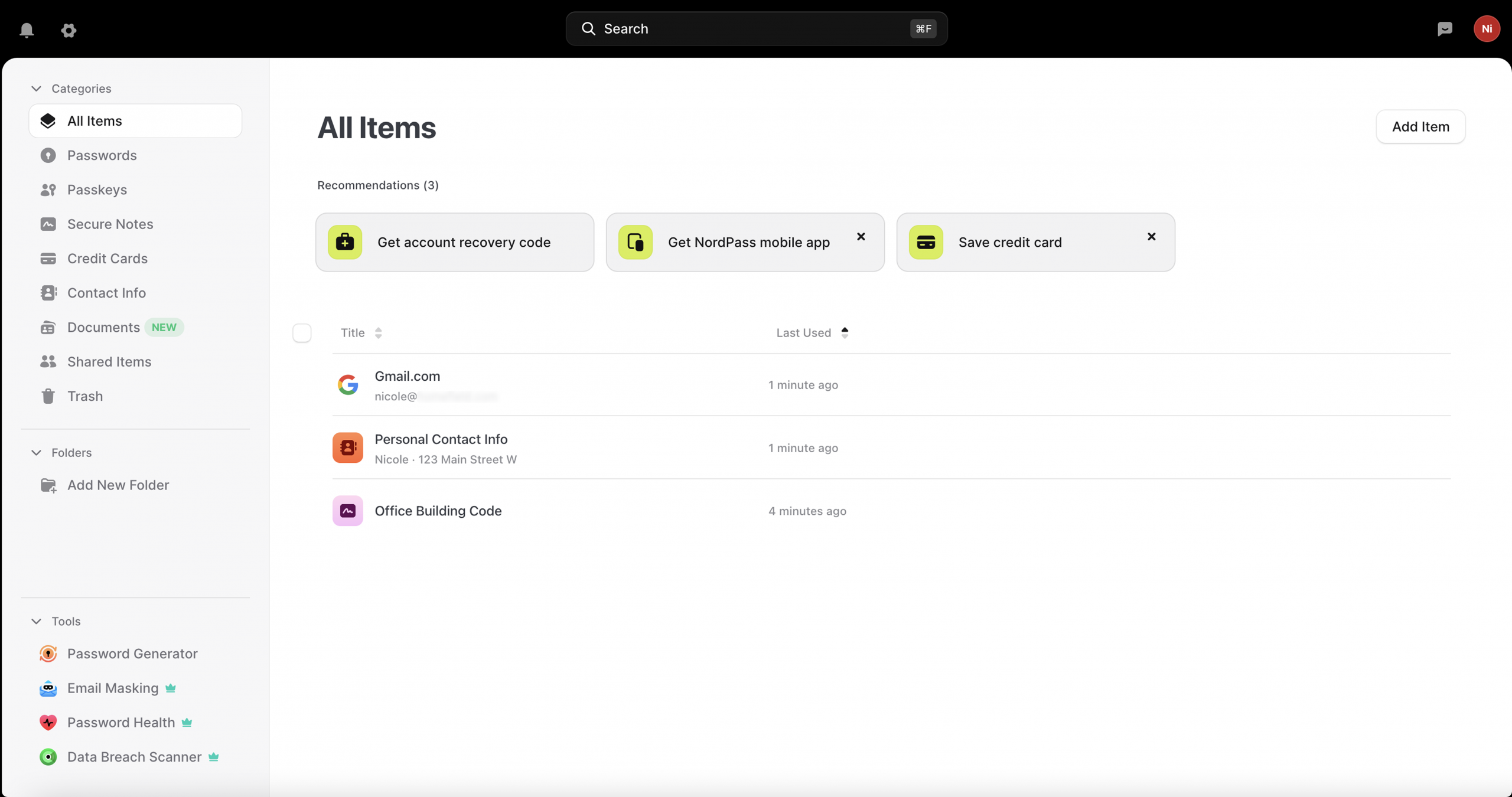Open settings via the gear icon
Screen dimensions: 1512x797
point(69,30)
